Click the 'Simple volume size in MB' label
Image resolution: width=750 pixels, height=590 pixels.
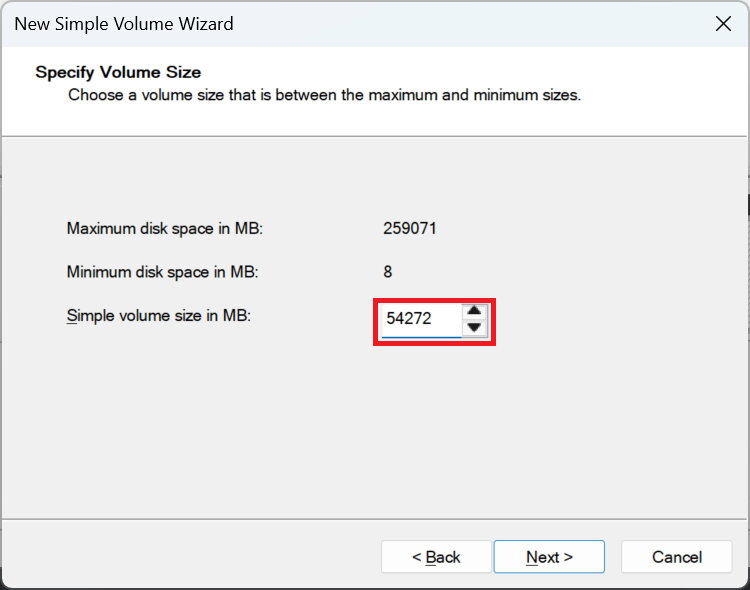[x=159, y=316]
